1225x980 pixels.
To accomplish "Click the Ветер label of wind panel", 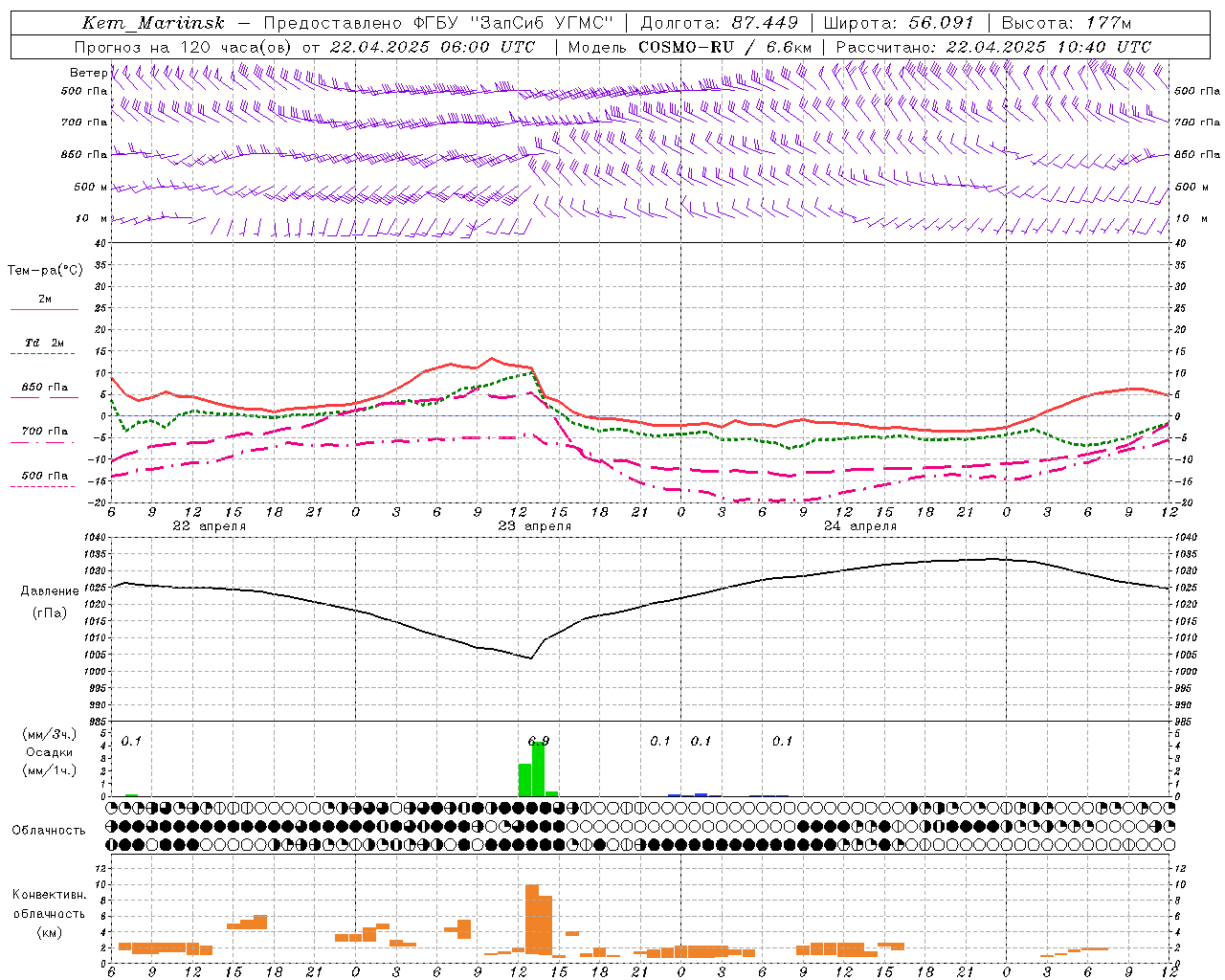I will point(88,73).
